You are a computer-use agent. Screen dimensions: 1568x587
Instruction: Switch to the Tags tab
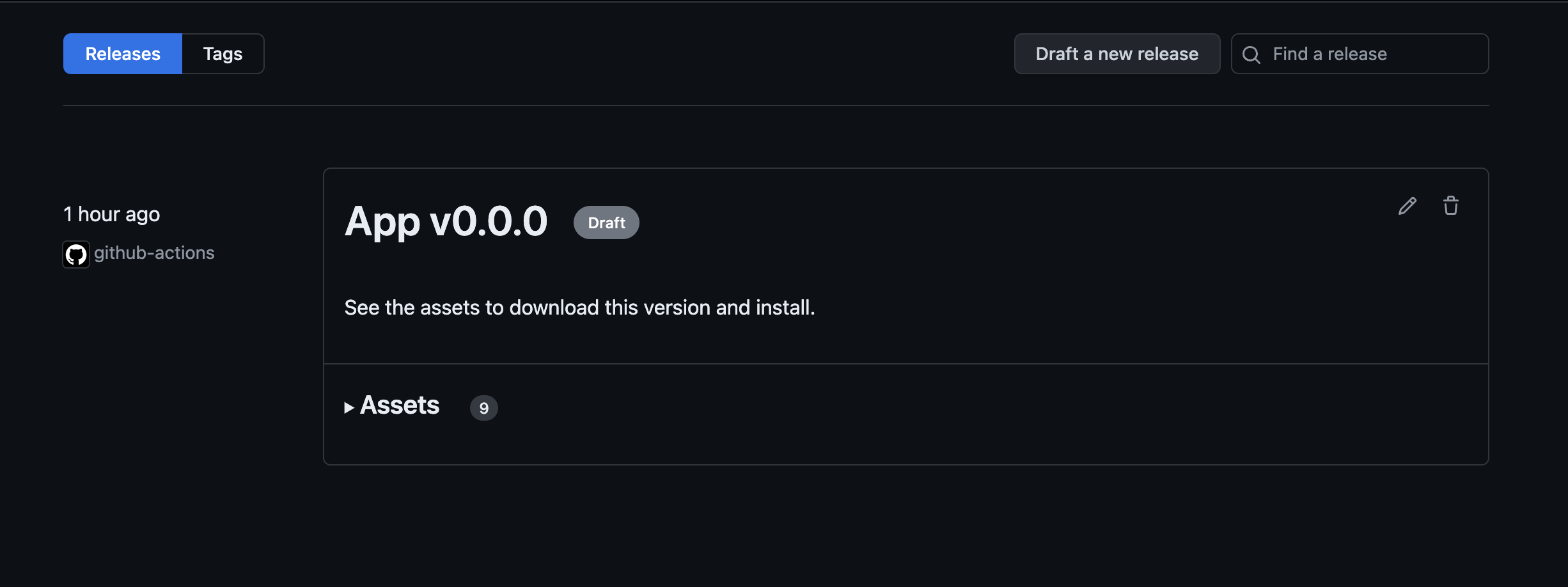tap(222, 54)
